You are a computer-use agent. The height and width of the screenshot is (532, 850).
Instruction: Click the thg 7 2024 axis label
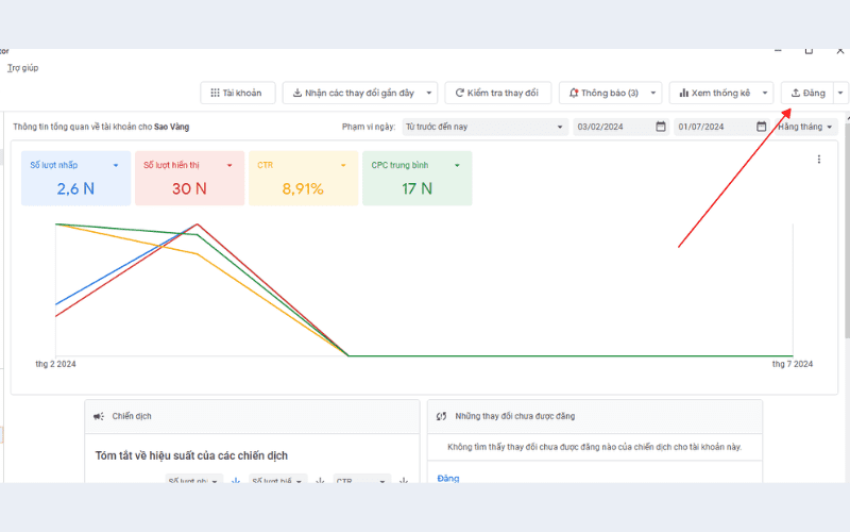(x=793, y=364)
